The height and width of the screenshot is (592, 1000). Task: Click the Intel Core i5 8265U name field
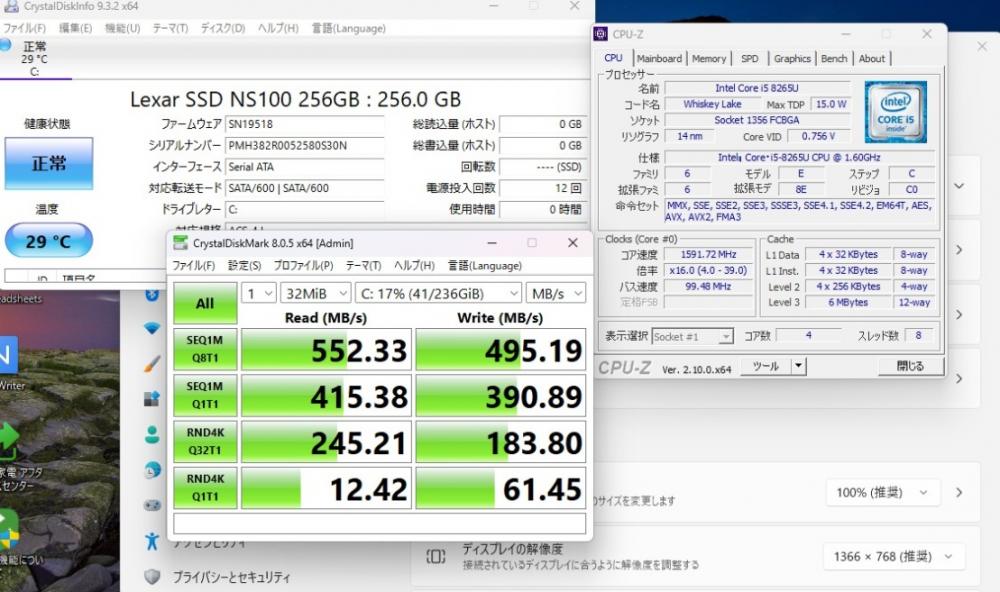[757, 88]
